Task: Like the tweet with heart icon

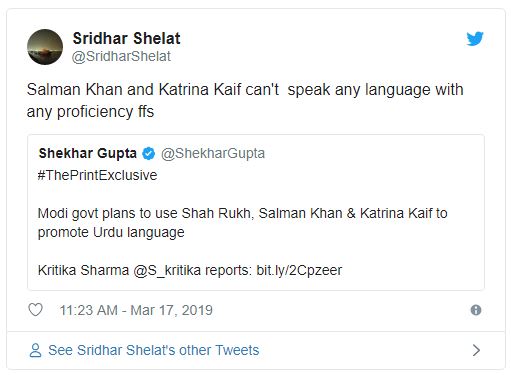Action: click(35, 310)
